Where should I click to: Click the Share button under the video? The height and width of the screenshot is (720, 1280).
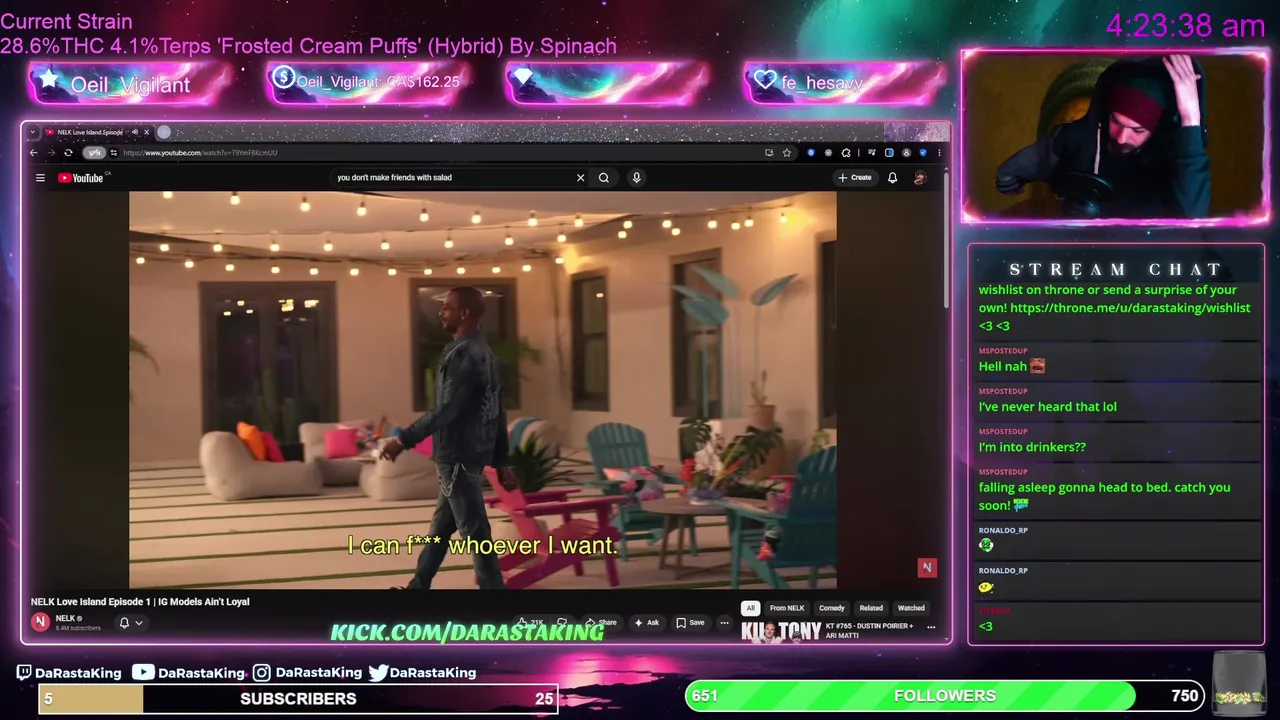pyautogui.click(x=601, y=622)
